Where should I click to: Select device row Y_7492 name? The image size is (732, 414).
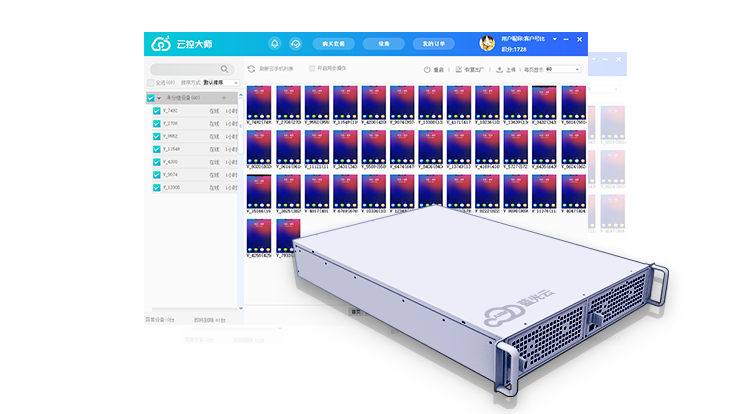pyautogui.click(x=170, y=111)
